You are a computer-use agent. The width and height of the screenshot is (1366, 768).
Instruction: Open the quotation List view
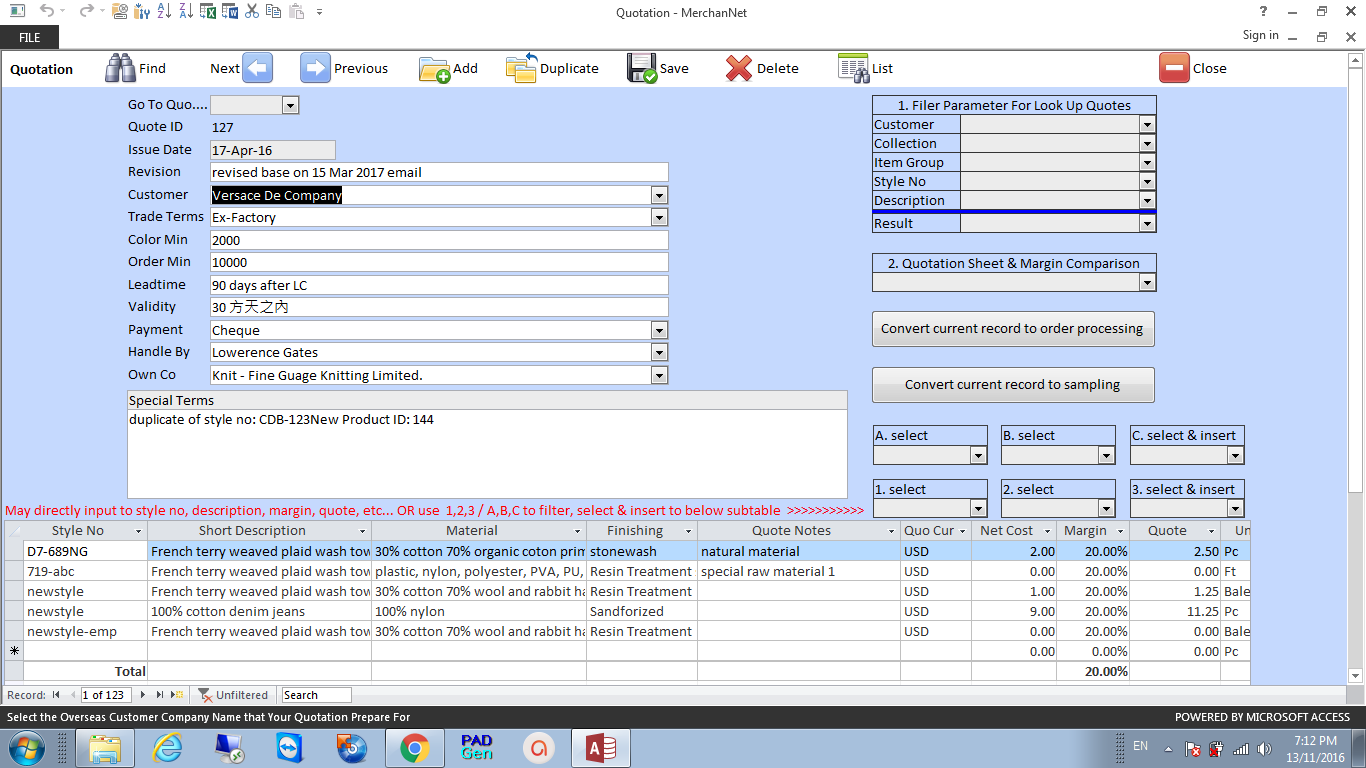click(x=866, y=67)
